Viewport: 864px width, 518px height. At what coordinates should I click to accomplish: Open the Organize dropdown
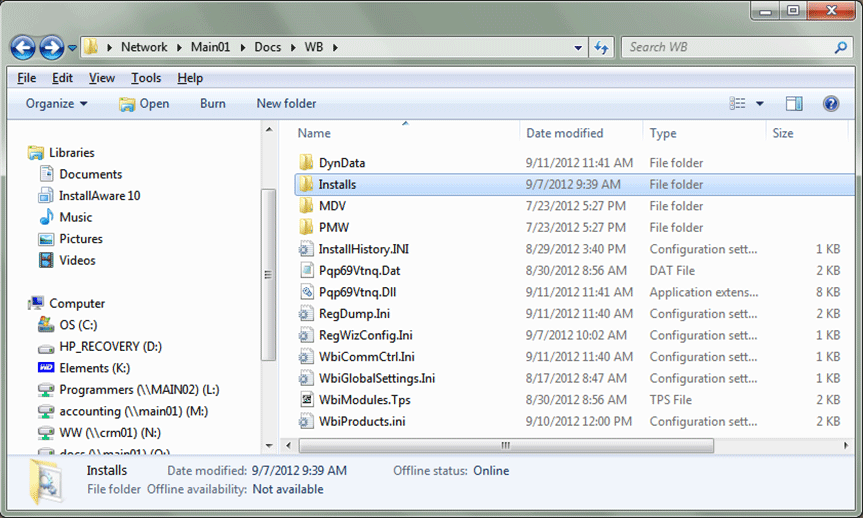pos(56,104)
